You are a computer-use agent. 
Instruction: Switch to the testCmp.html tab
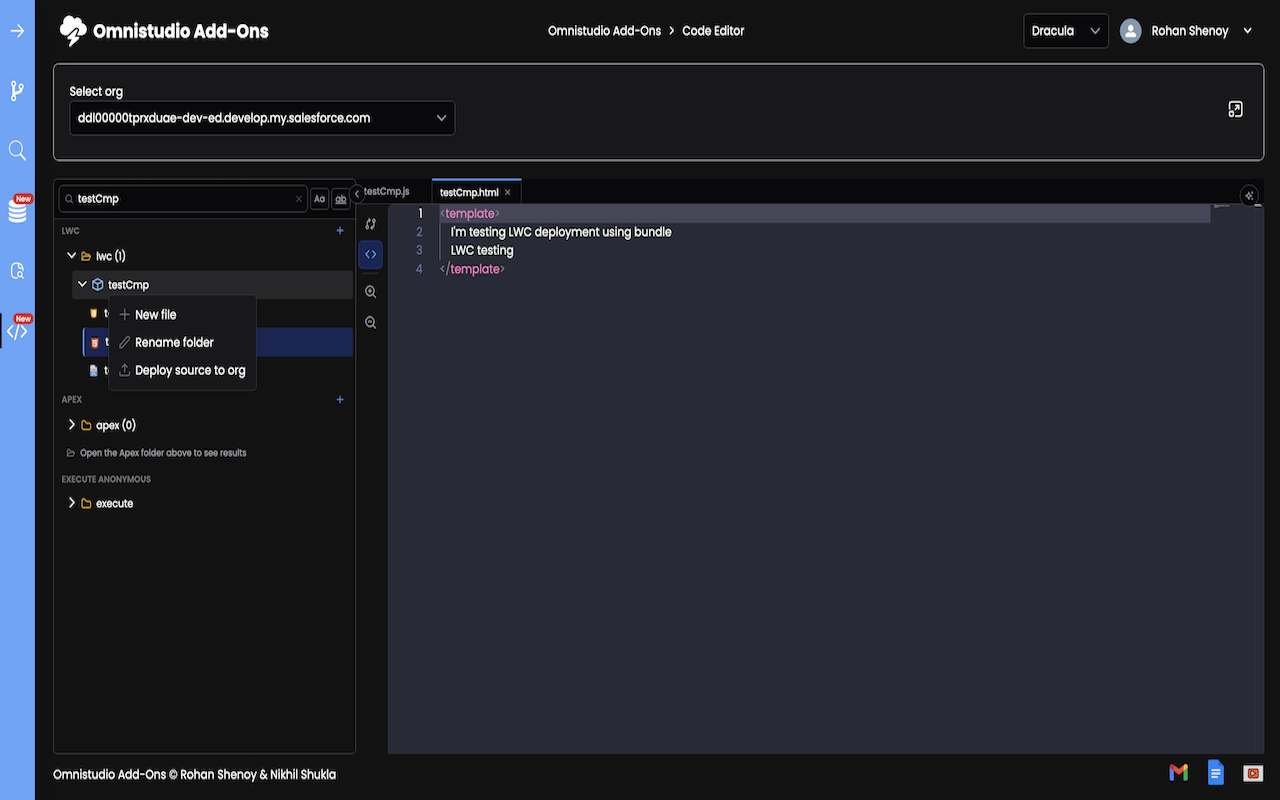pos(469,192)
